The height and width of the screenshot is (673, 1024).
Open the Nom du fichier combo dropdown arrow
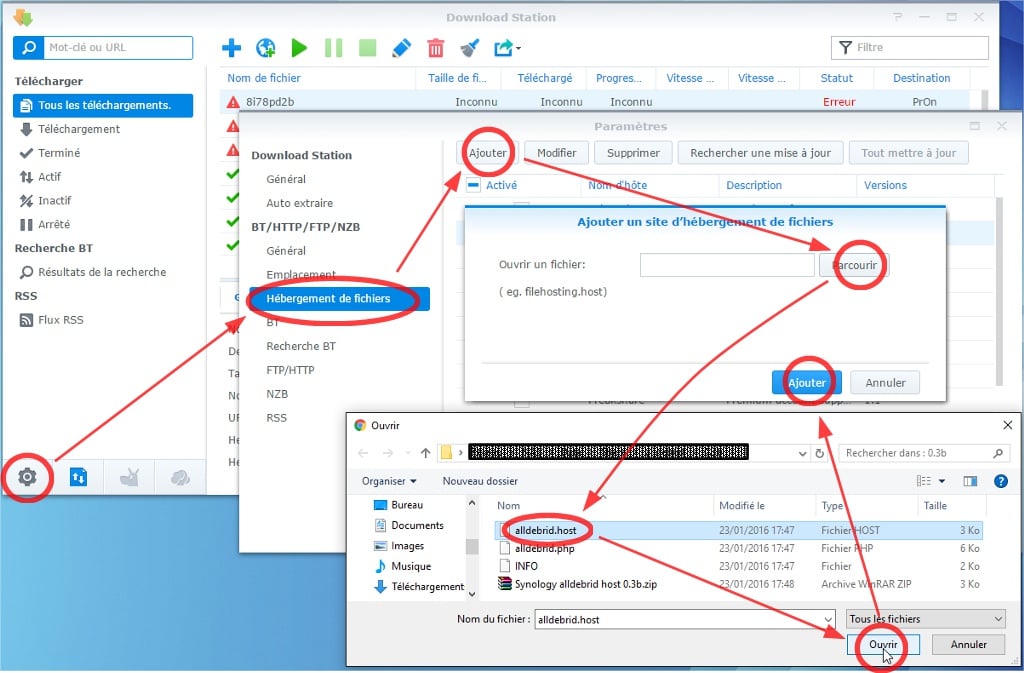click(x=828, y=619)
